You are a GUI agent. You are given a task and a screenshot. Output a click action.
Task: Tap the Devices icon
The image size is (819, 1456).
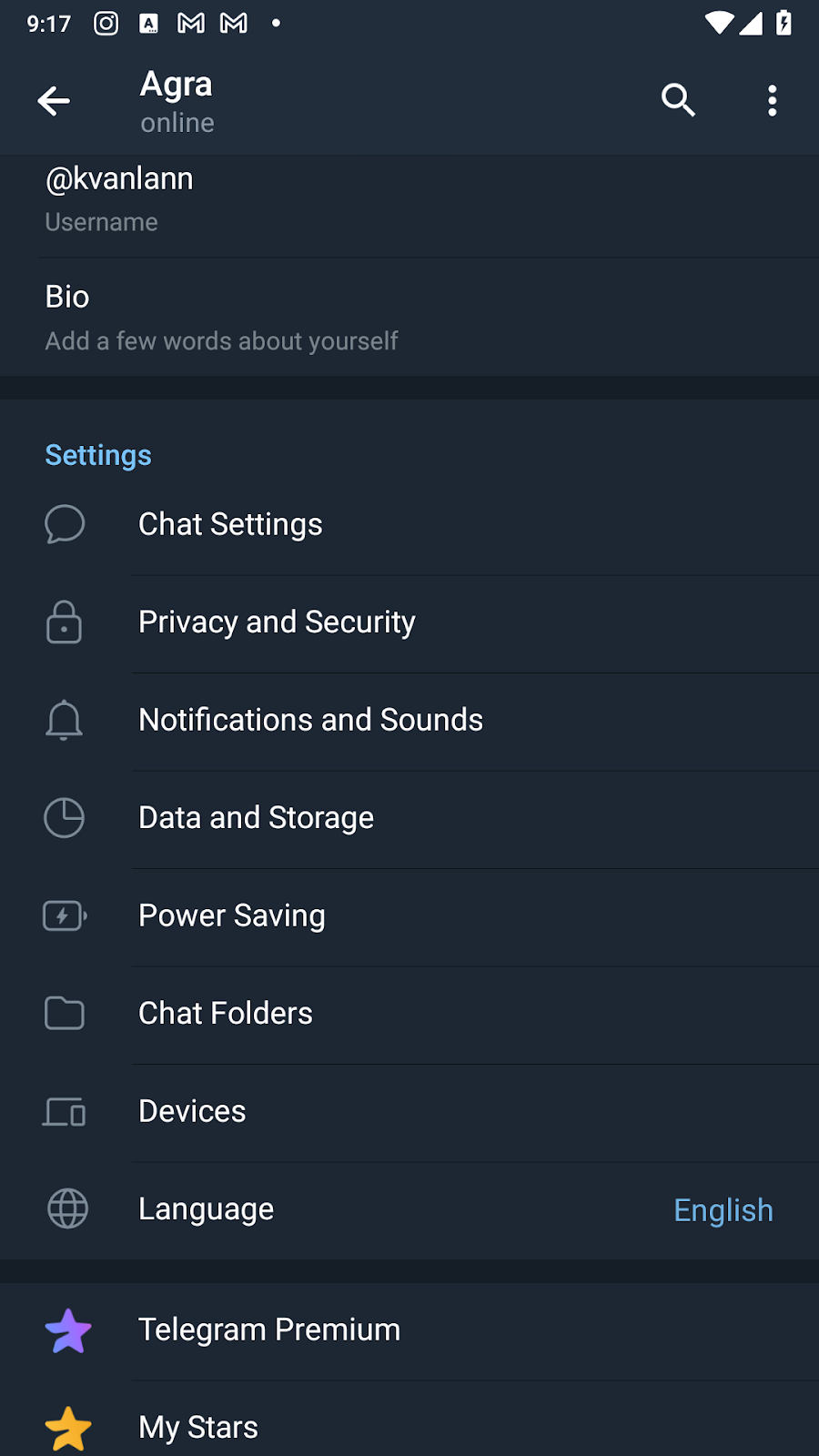point(65,1111)
